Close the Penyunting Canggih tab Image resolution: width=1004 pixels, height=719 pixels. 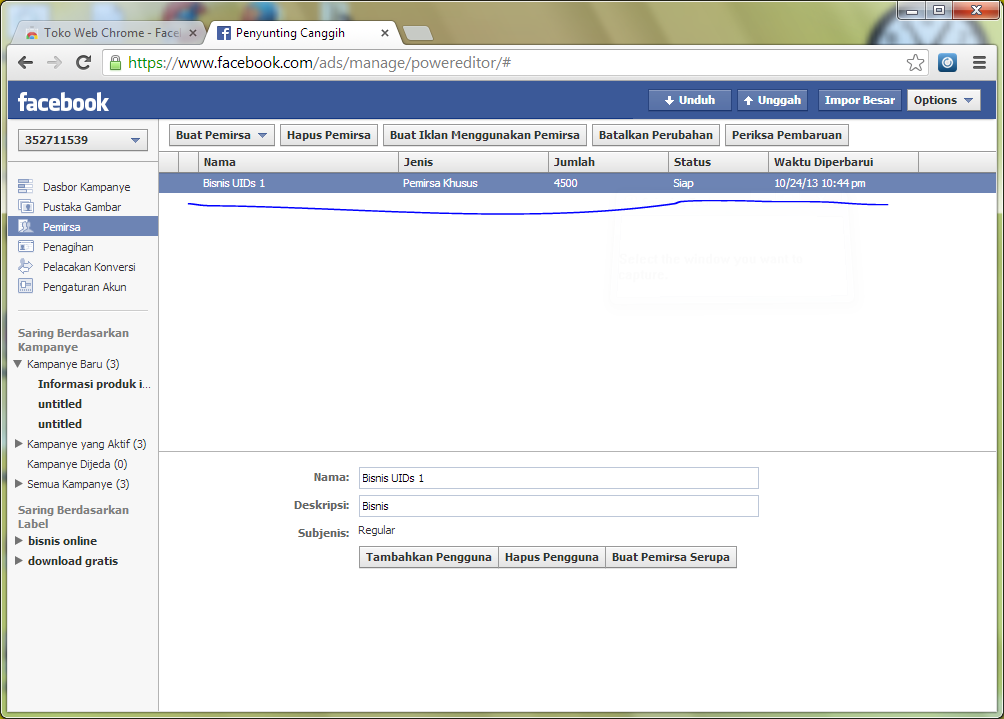coord(385,33)
